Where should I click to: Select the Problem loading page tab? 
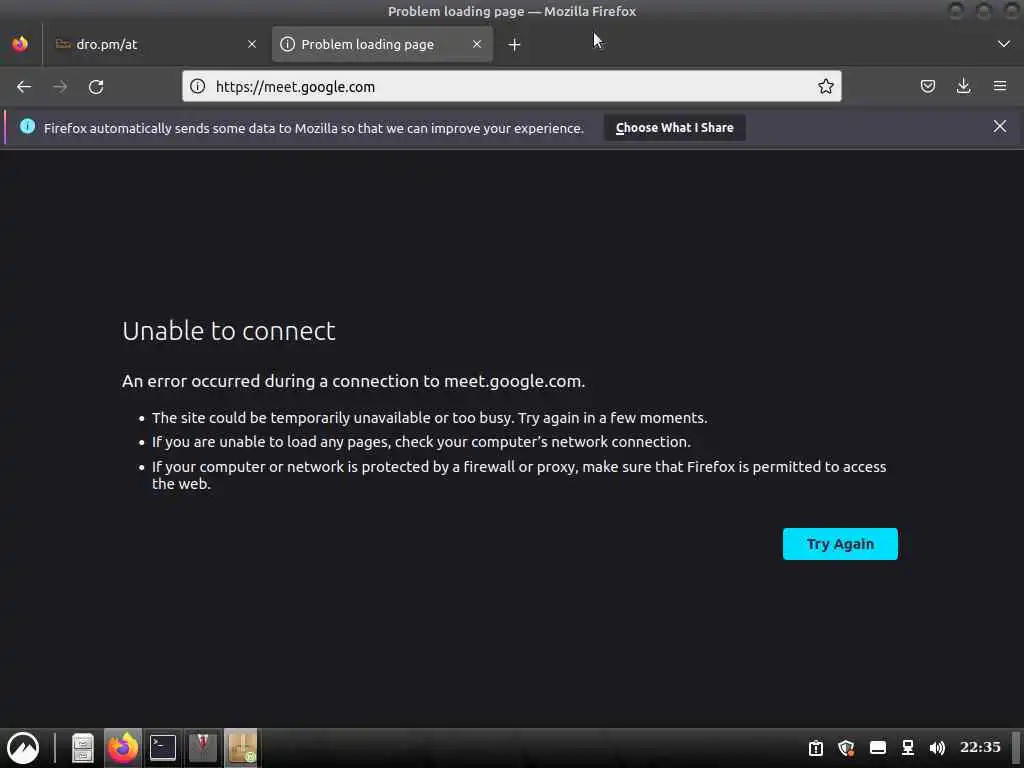click(382, 44)
